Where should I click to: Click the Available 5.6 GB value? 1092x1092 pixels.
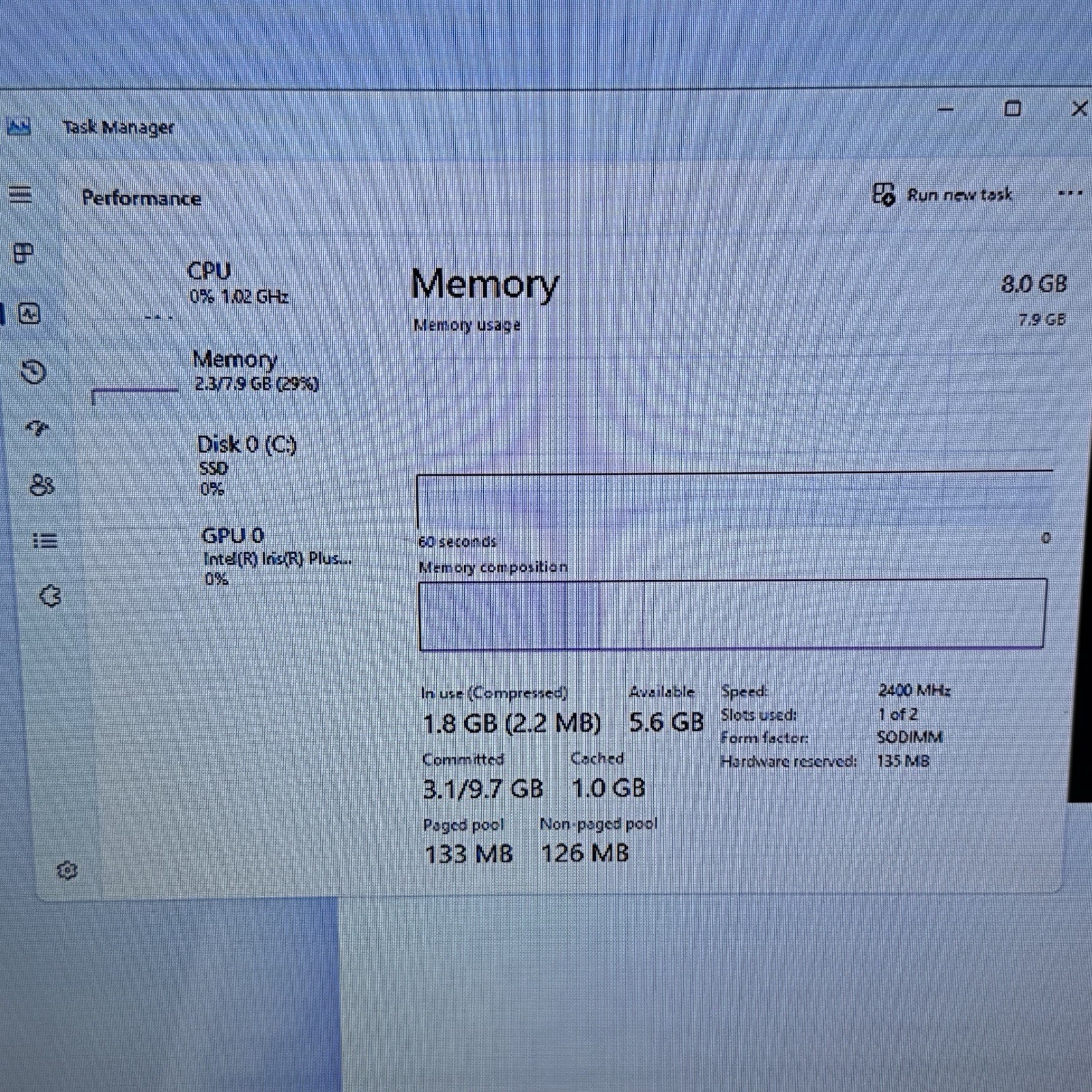click(x=666, y=722)
